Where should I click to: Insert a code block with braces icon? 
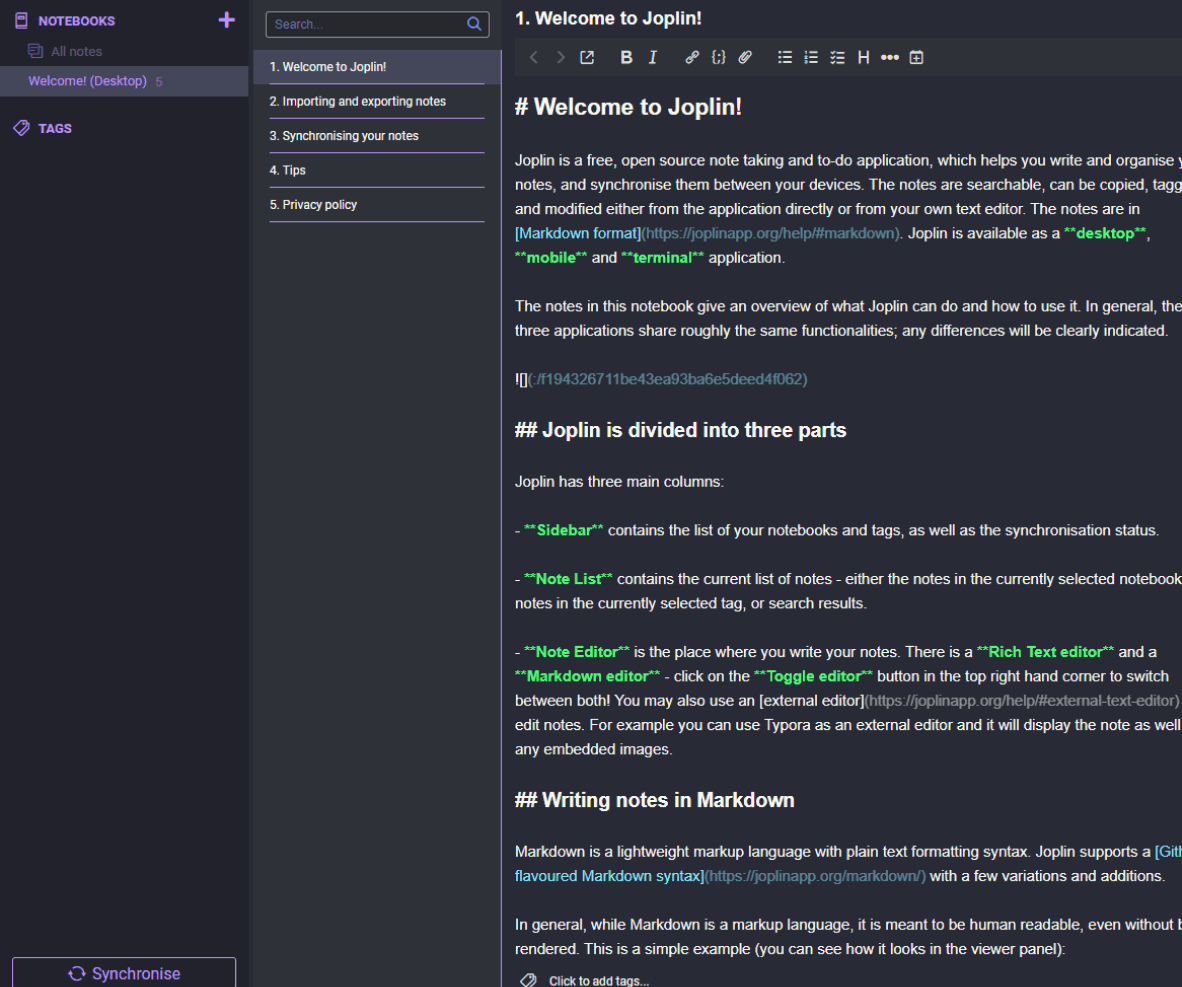pos(718,57)
